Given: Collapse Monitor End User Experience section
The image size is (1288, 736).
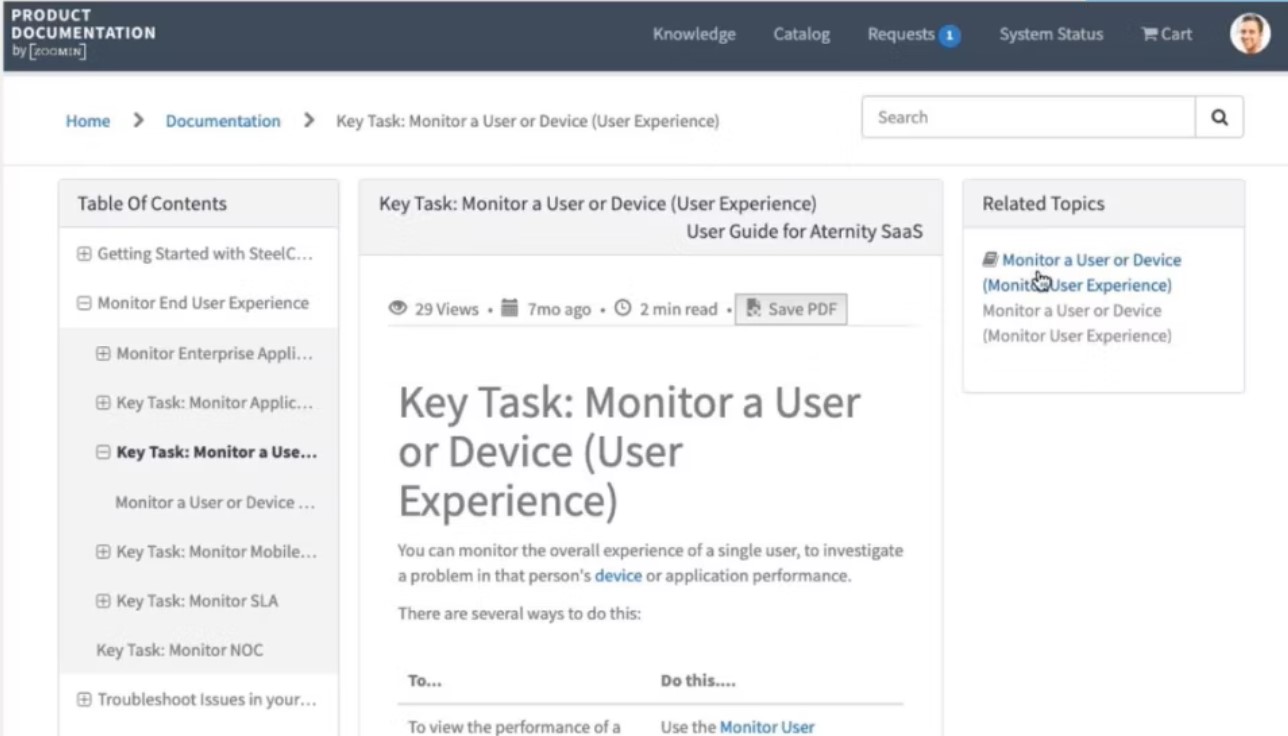Looking at the screenshot, I should (84, 303).
